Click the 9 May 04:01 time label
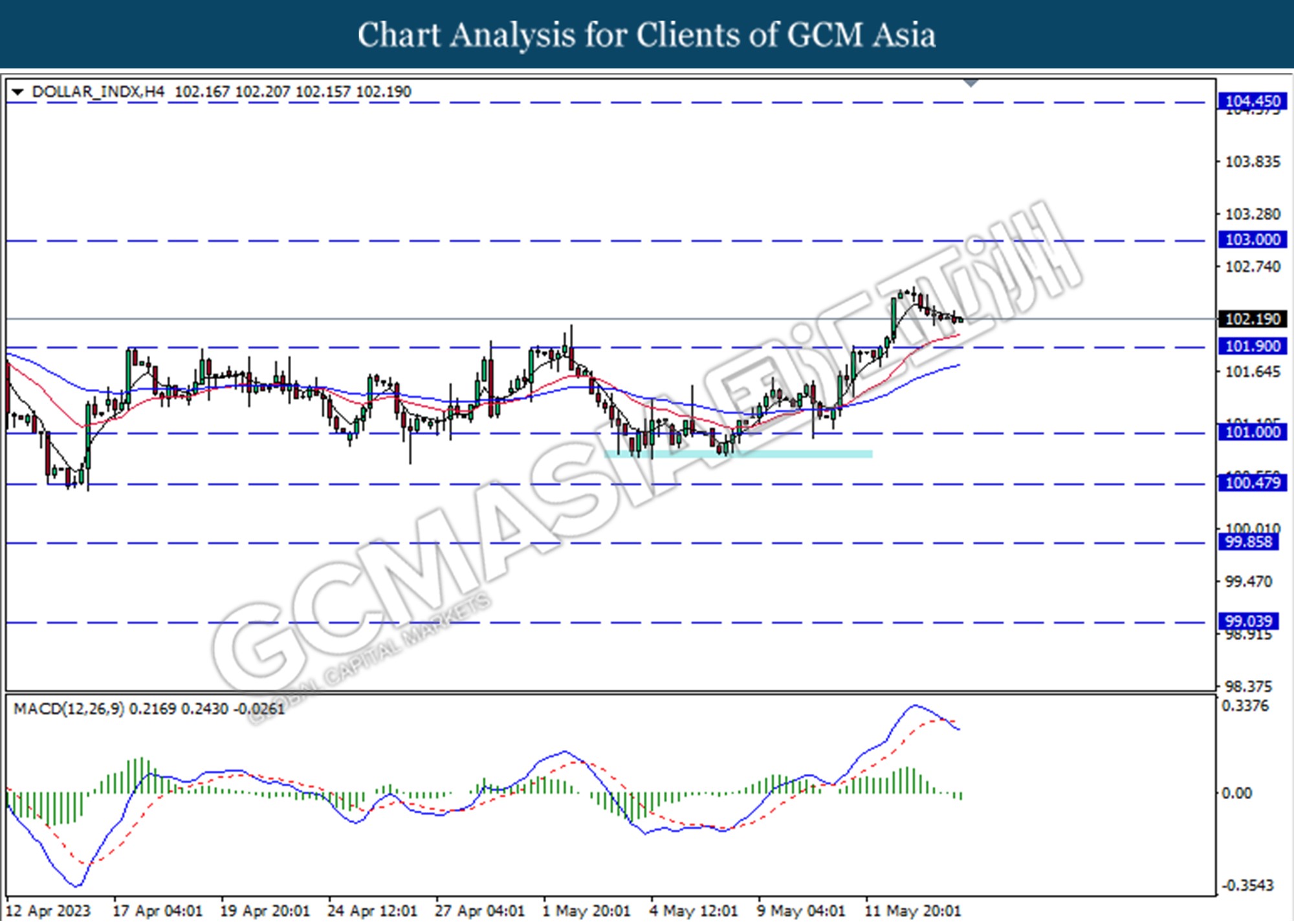 click(802, 911)
